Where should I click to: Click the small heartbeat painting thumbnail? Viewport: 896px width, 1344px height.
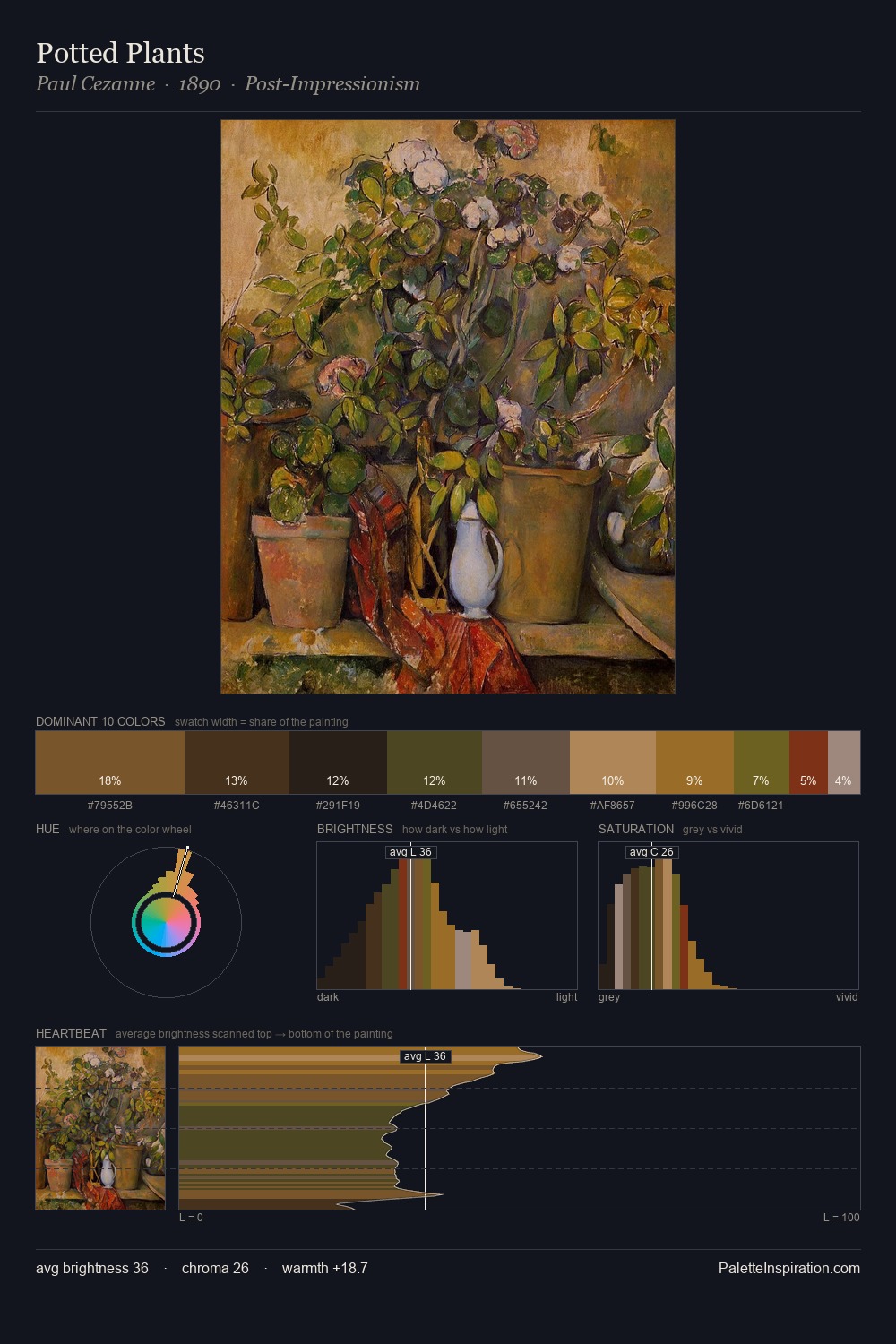point(100,1128)
